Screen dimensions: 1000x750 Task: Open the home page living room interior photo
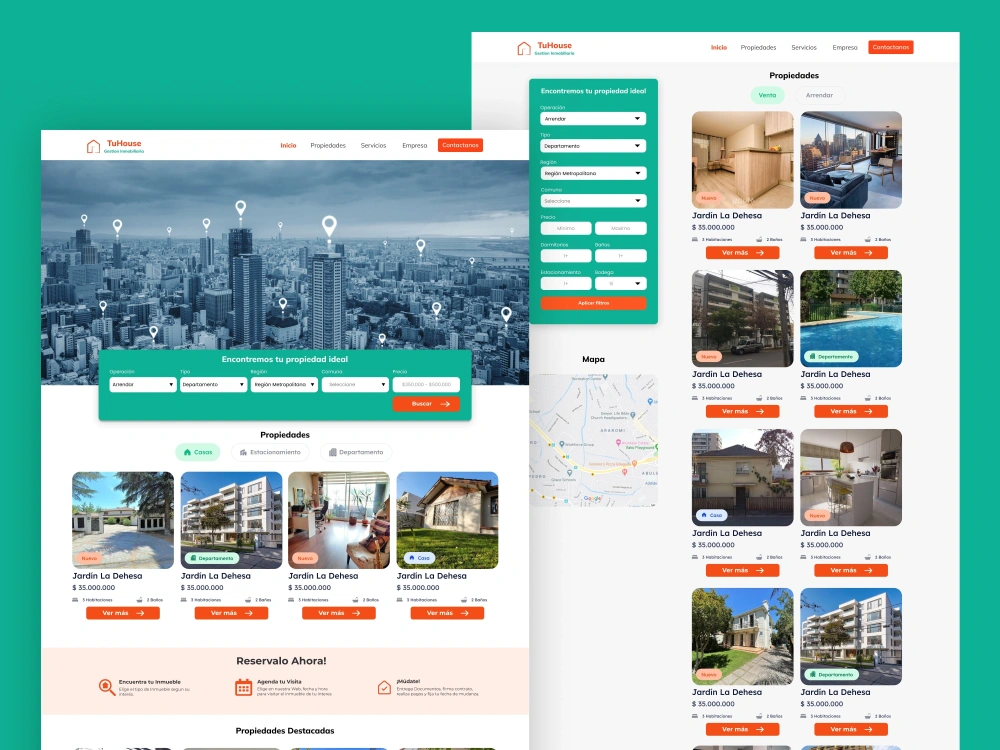(339, 520)
